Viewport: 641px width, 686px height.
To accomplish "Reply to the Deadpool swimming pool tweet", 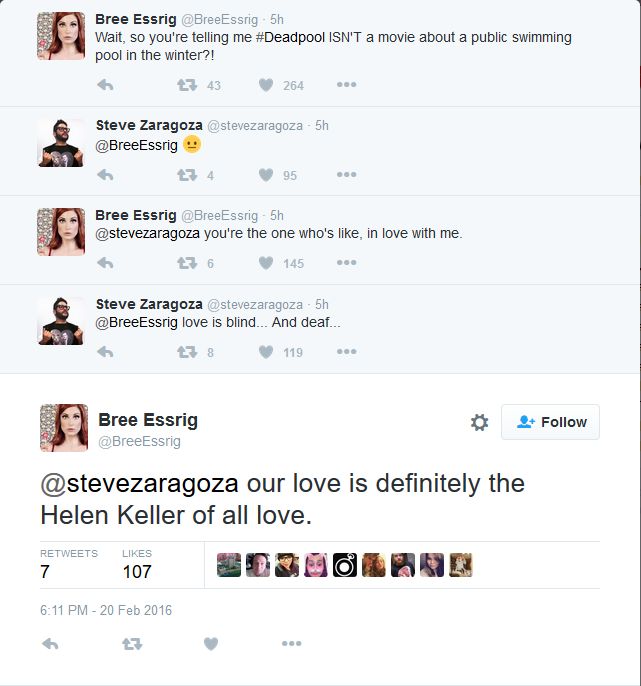I will tap(105, 85).
